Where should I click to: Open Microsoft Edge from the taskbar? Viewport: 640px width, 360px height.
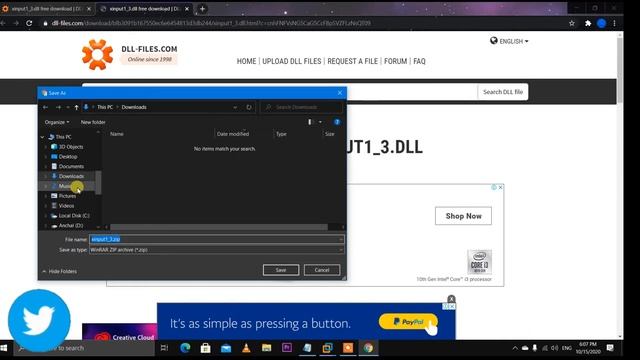pyautogui.click(x=185, y=348)
